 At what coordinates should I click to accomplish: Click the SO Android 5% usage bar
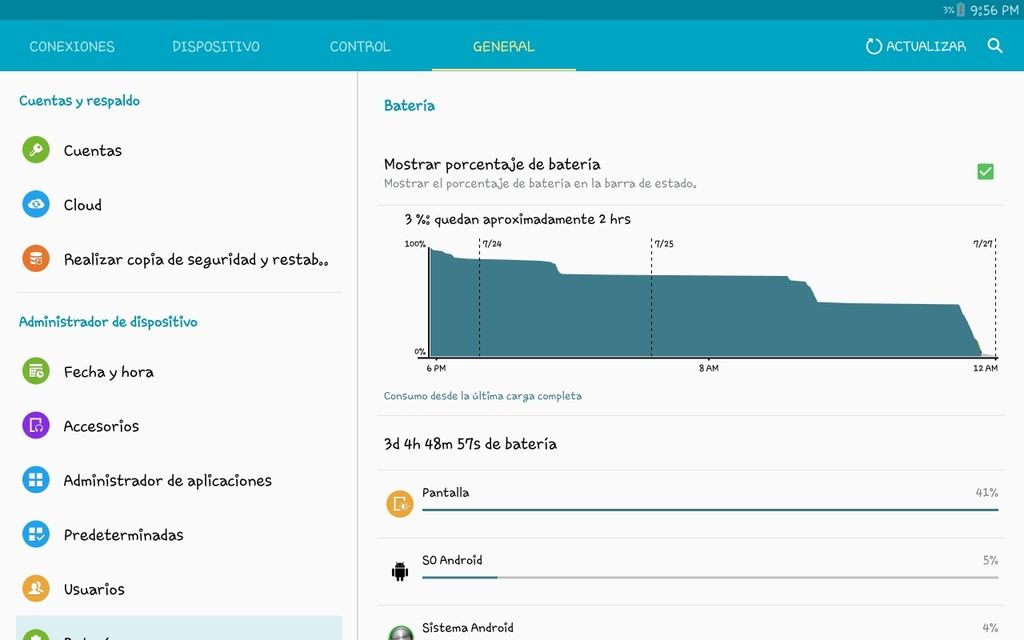[710, 577]
